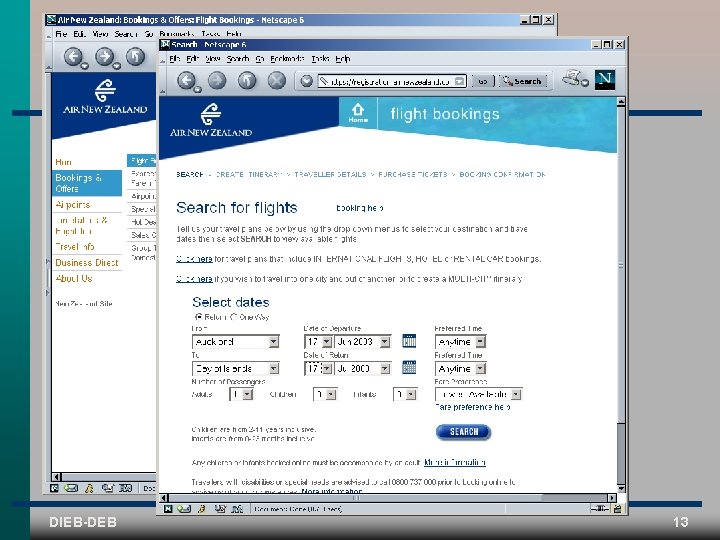The height and width of the screenshot is (540, 720).
Task: Open Tasks menu in Search window
Action: coord(320,58)
